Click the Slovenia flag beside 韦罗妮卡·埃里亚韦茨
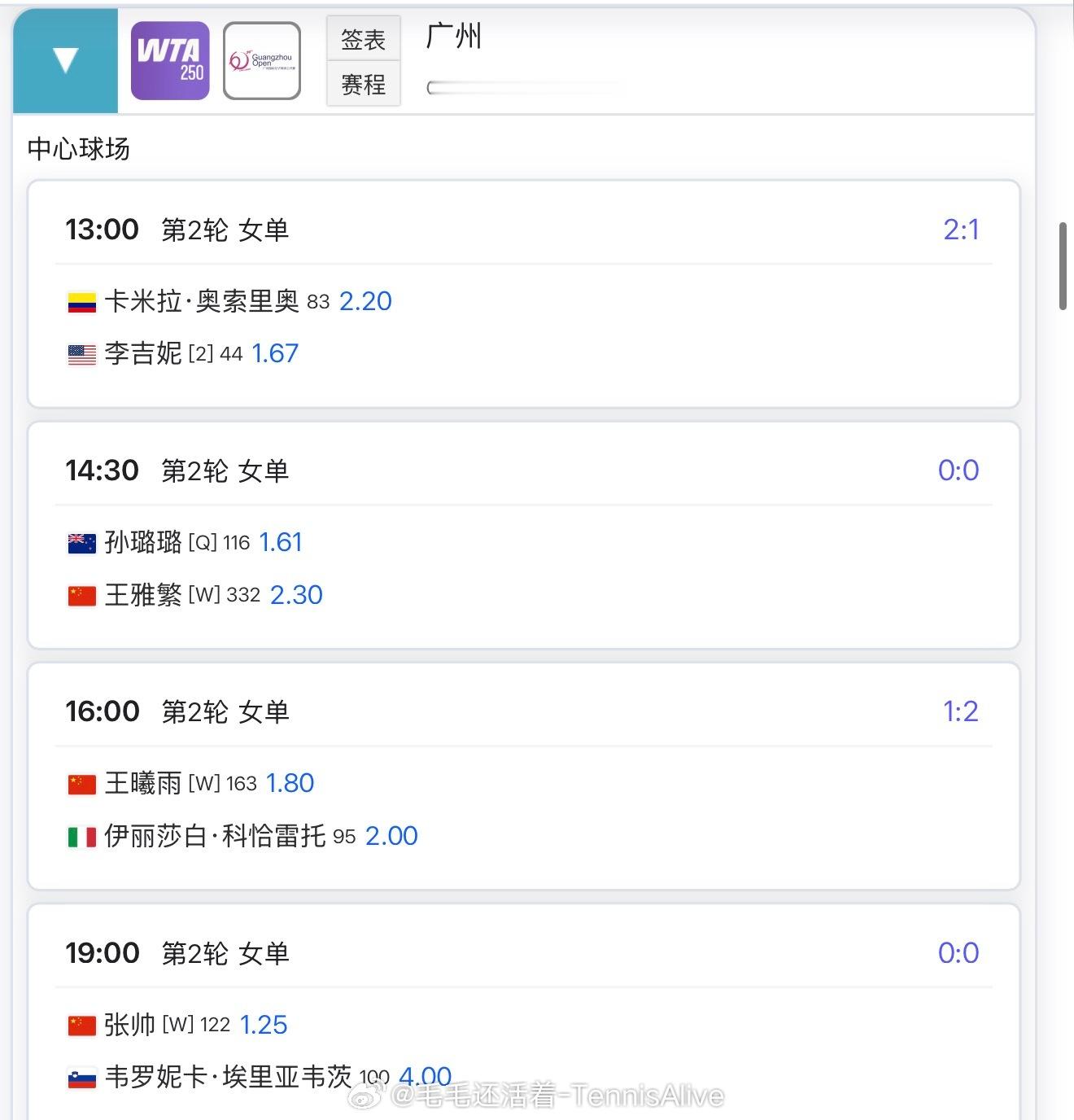Screen dimensions: 1074x1120 81,1078
